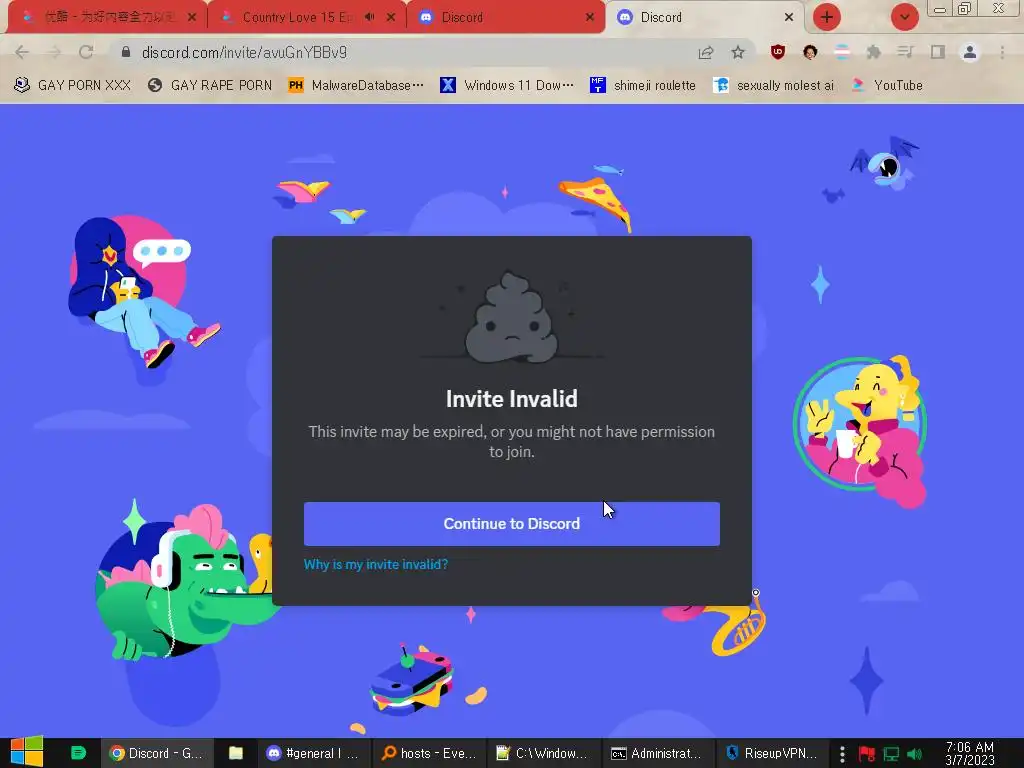Switch to the Administrat... command prompt

click(656, 753)
